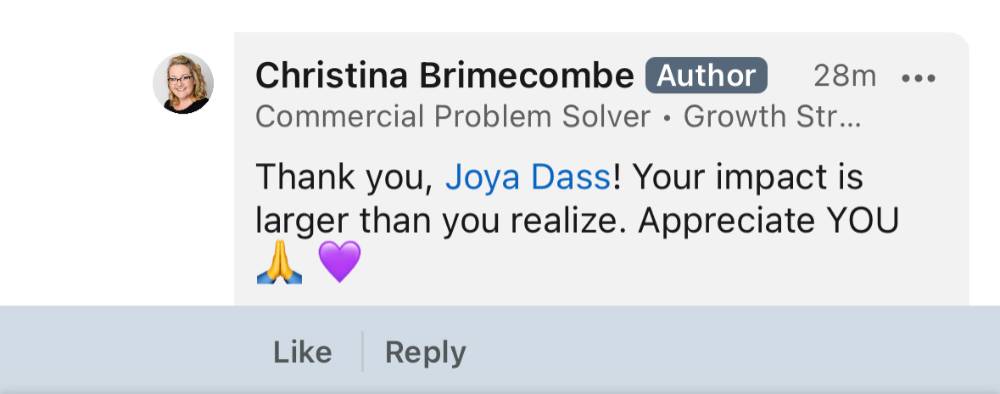1000x394 pixels.
Task: Click 'larger than you realize' sentence
Action: pyautogui.click(x=441, y=222)
